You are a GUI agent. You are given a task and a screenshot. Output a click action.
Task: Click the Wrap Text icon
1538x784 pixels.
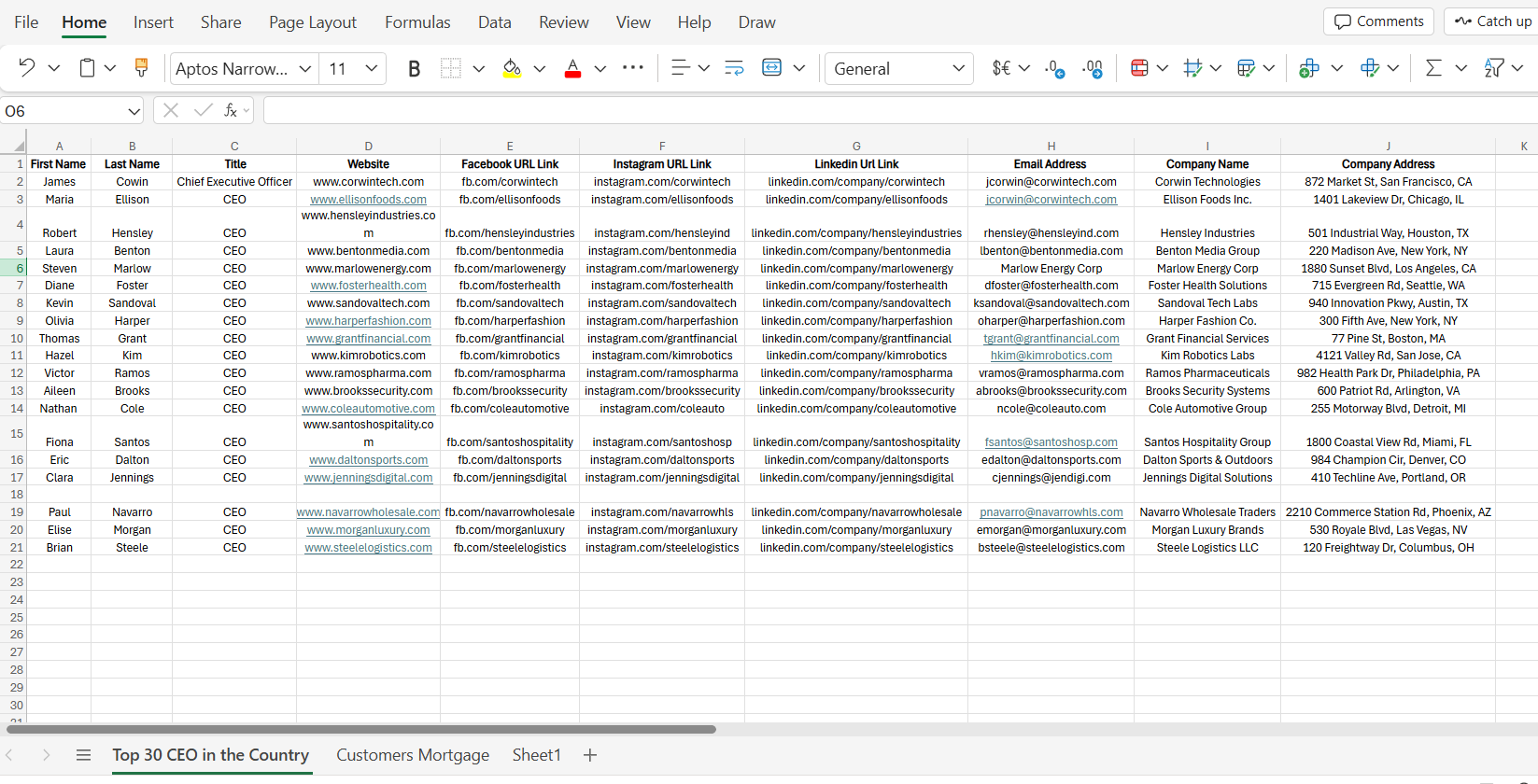(x=734, y=68)
